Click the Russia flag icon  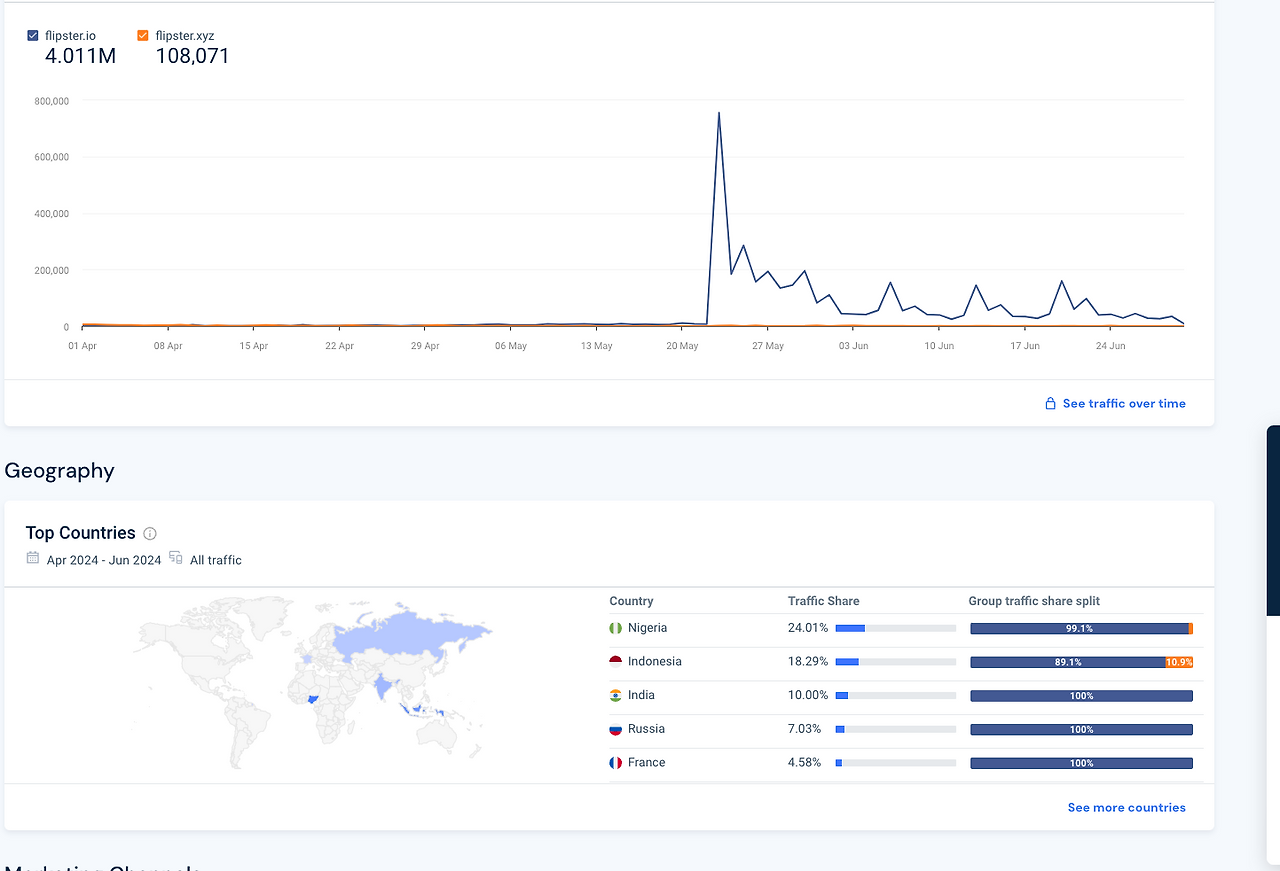pos(615,729)
